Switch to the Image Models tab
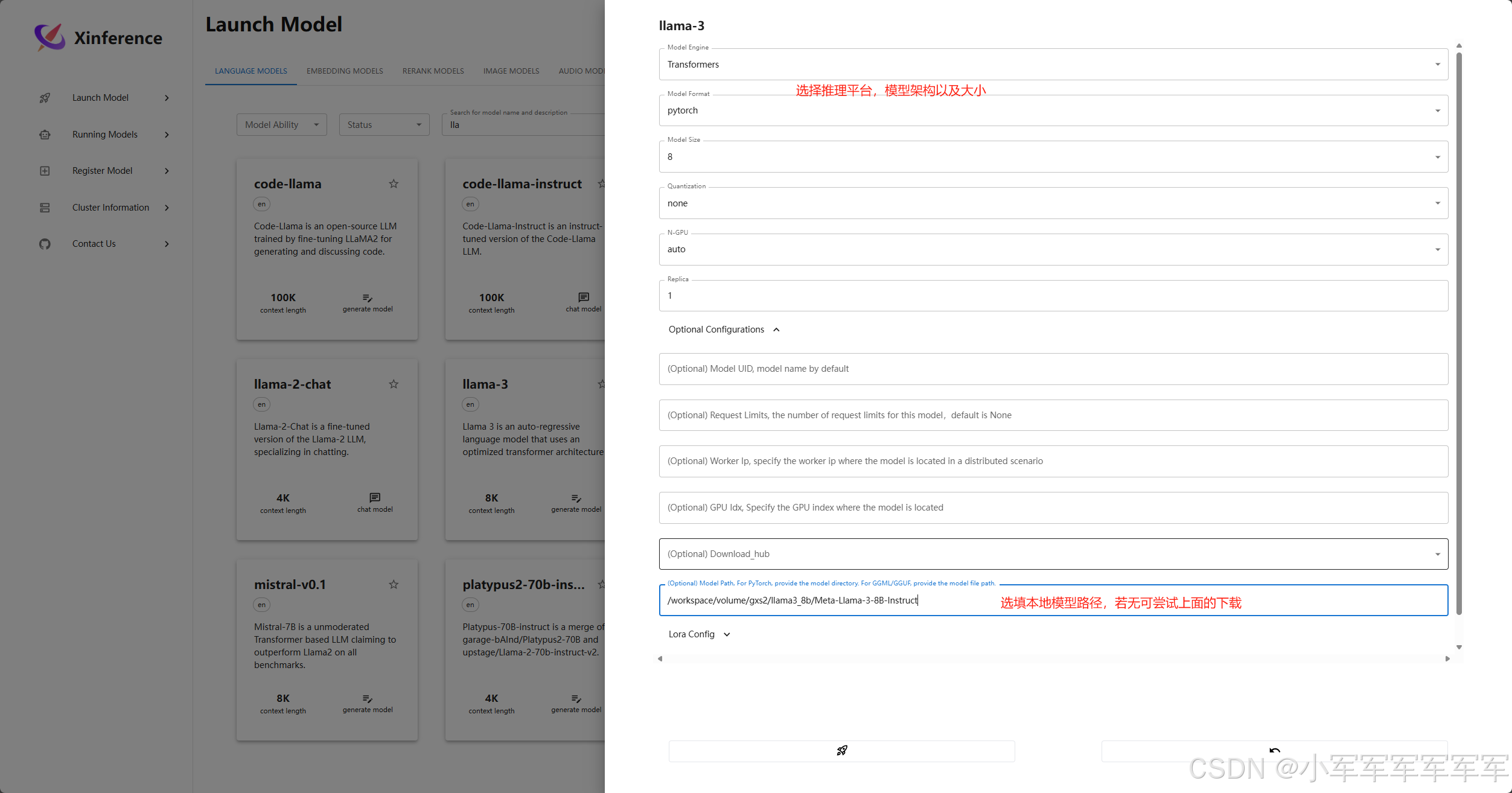1512x793 pixels. [x=511, y=71]
